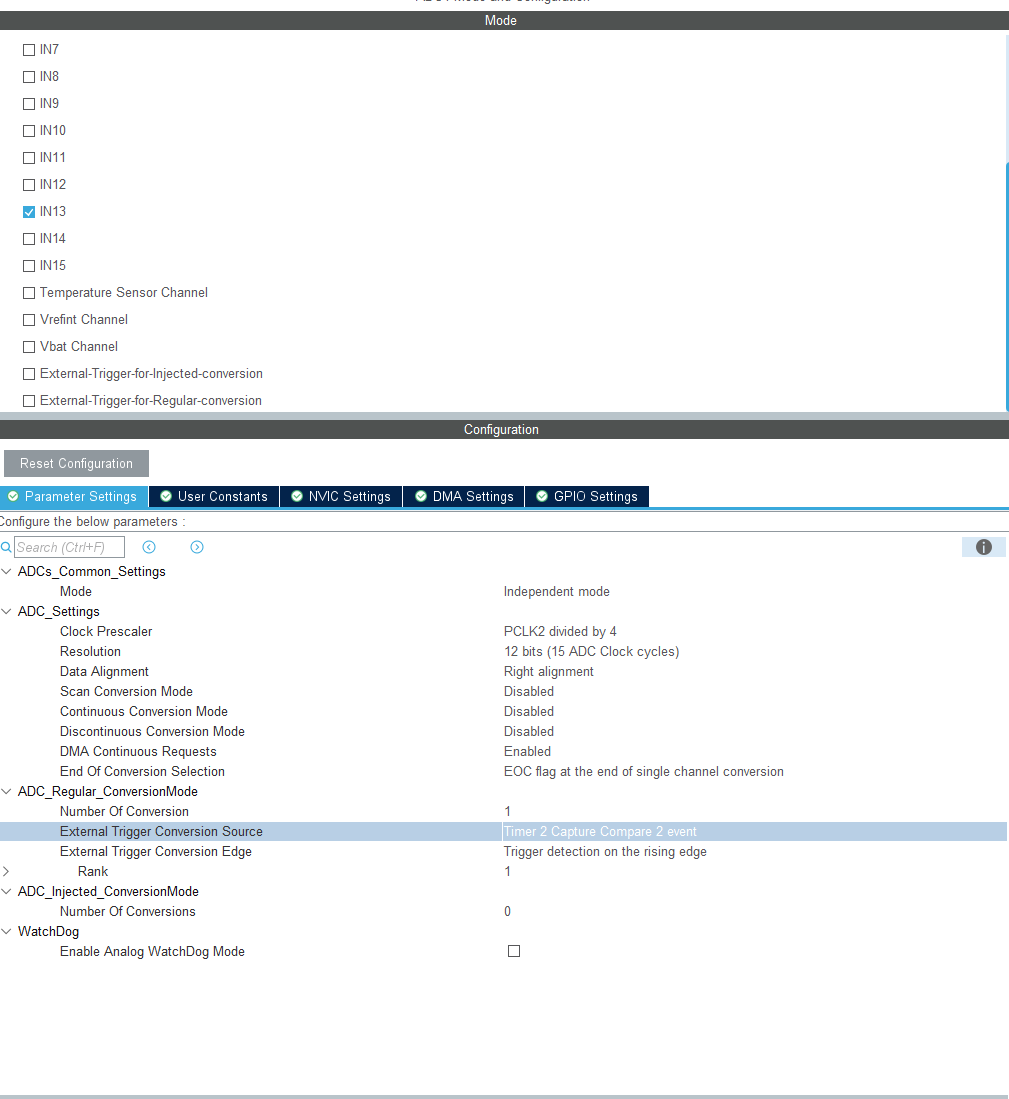
Task: Enable the IN8 channel checkbox
Action: coord(29,77)
